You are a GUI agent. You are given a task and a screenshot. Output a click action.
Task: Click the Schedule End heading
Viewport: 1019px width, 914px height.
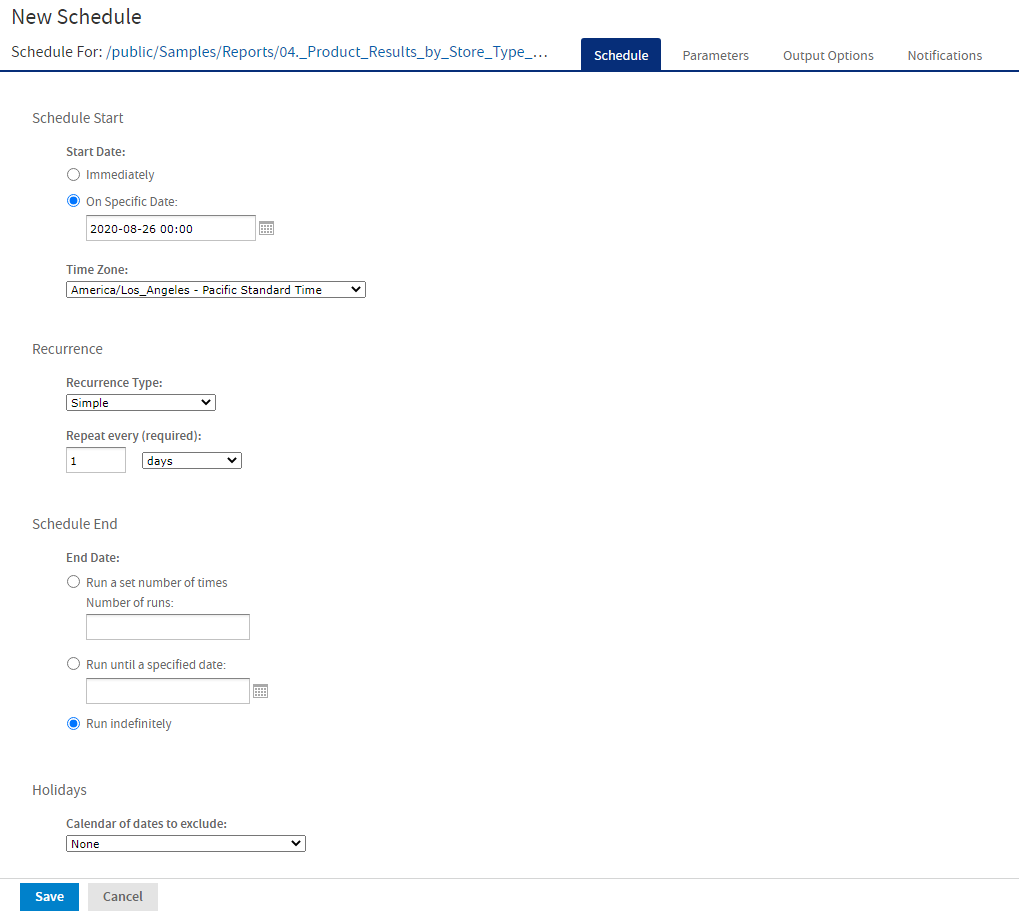point(75,524)
